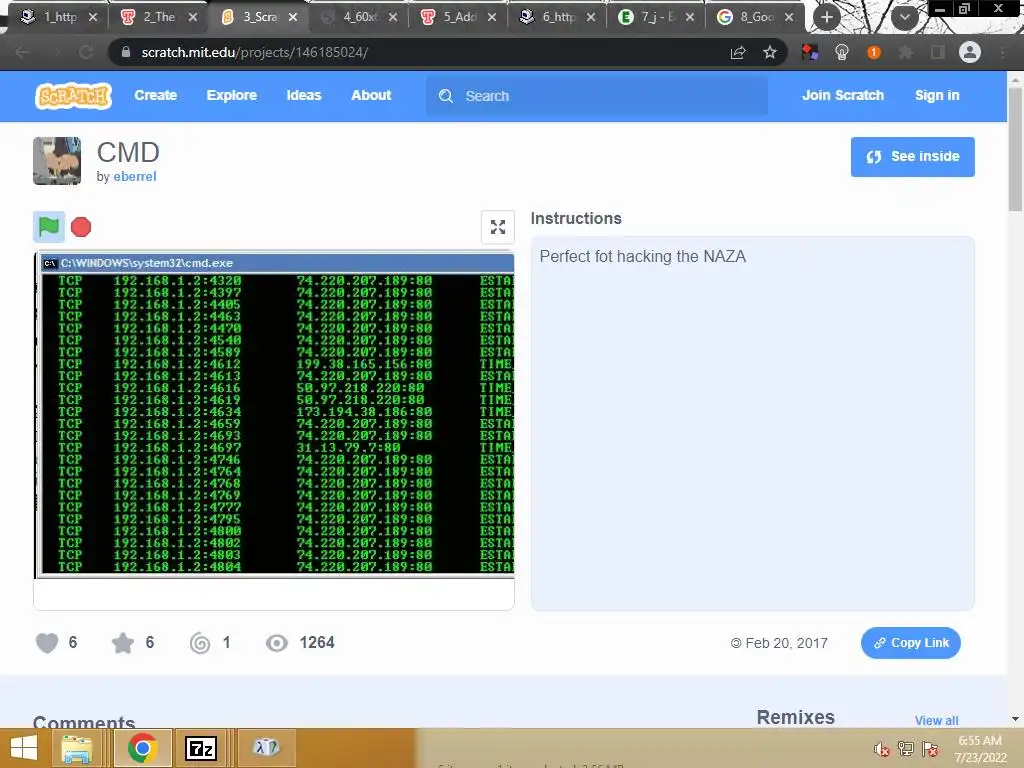The height and width of the screenshot is (768, 1024).
Task: Open the Explore menu item
Action: tap(232, 95)
